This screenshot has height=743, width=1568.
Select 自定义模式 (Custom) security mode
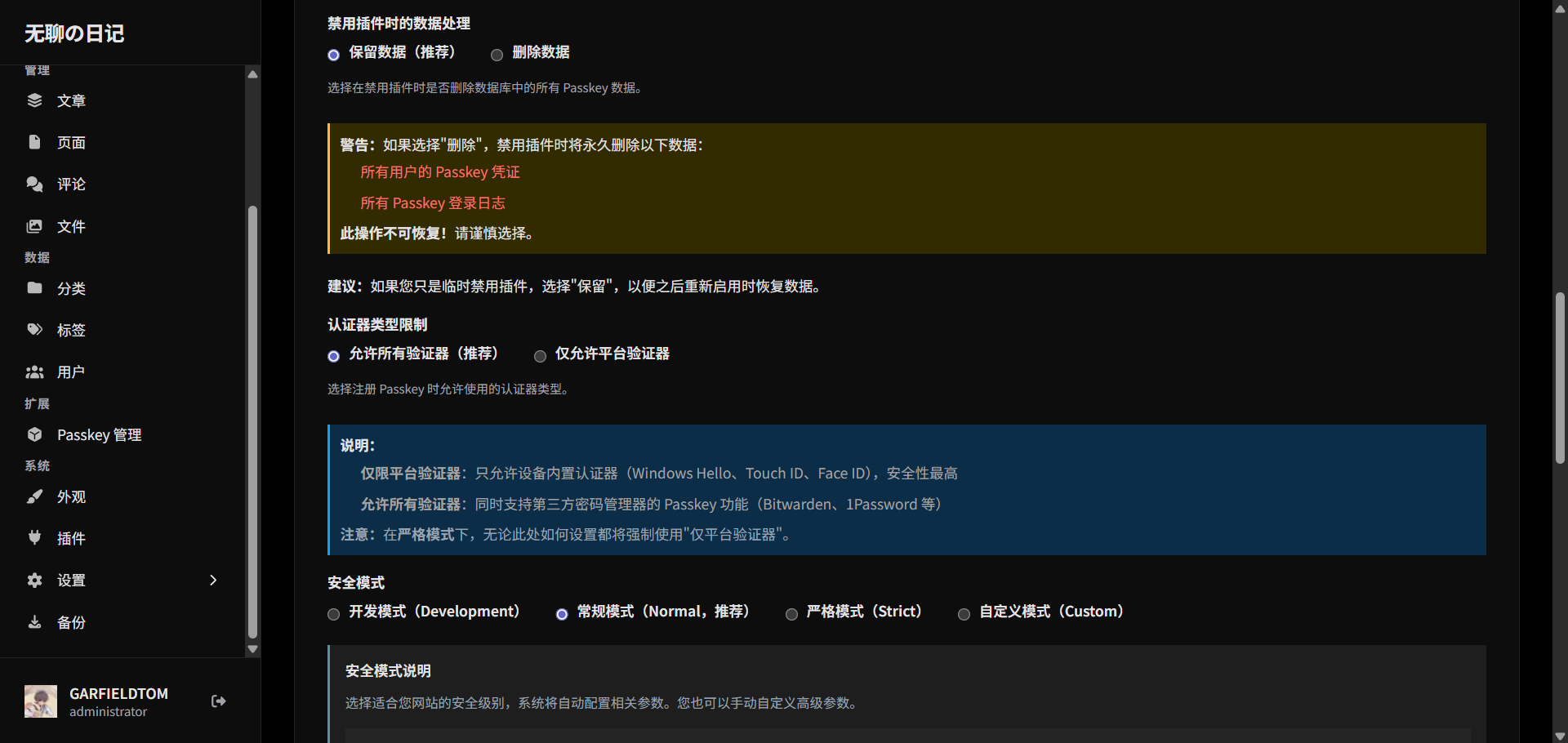click(x=964, y=614)
